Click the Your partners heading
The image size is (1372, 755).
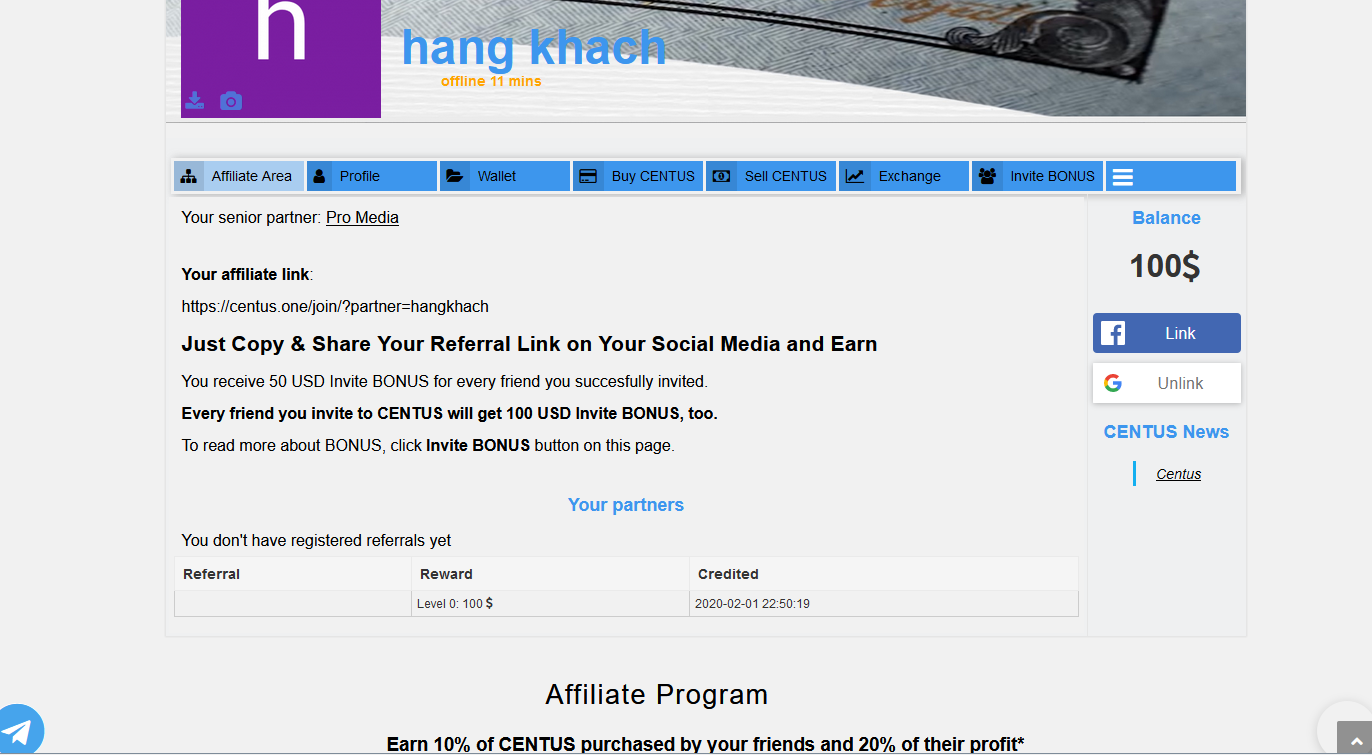tap(626, 505)
